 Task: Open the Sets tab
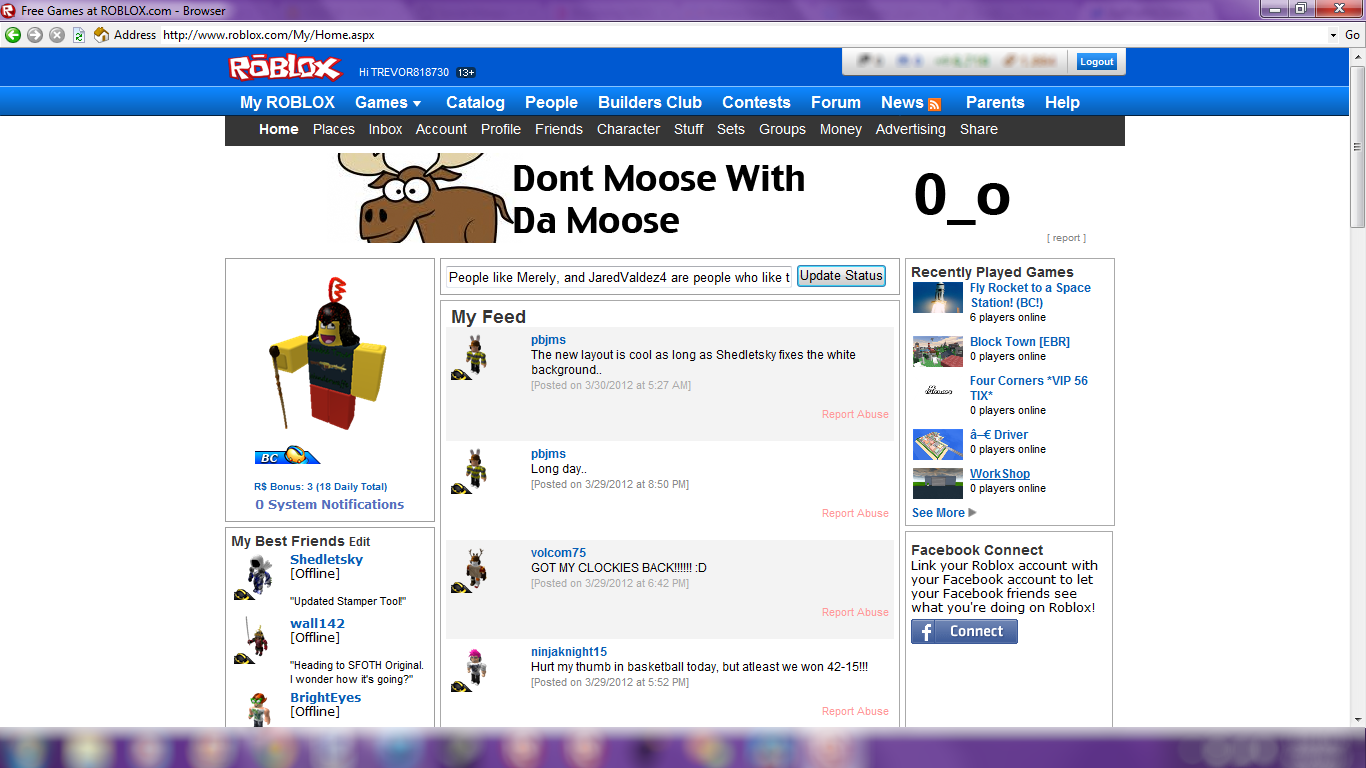(x=731, y=129)
